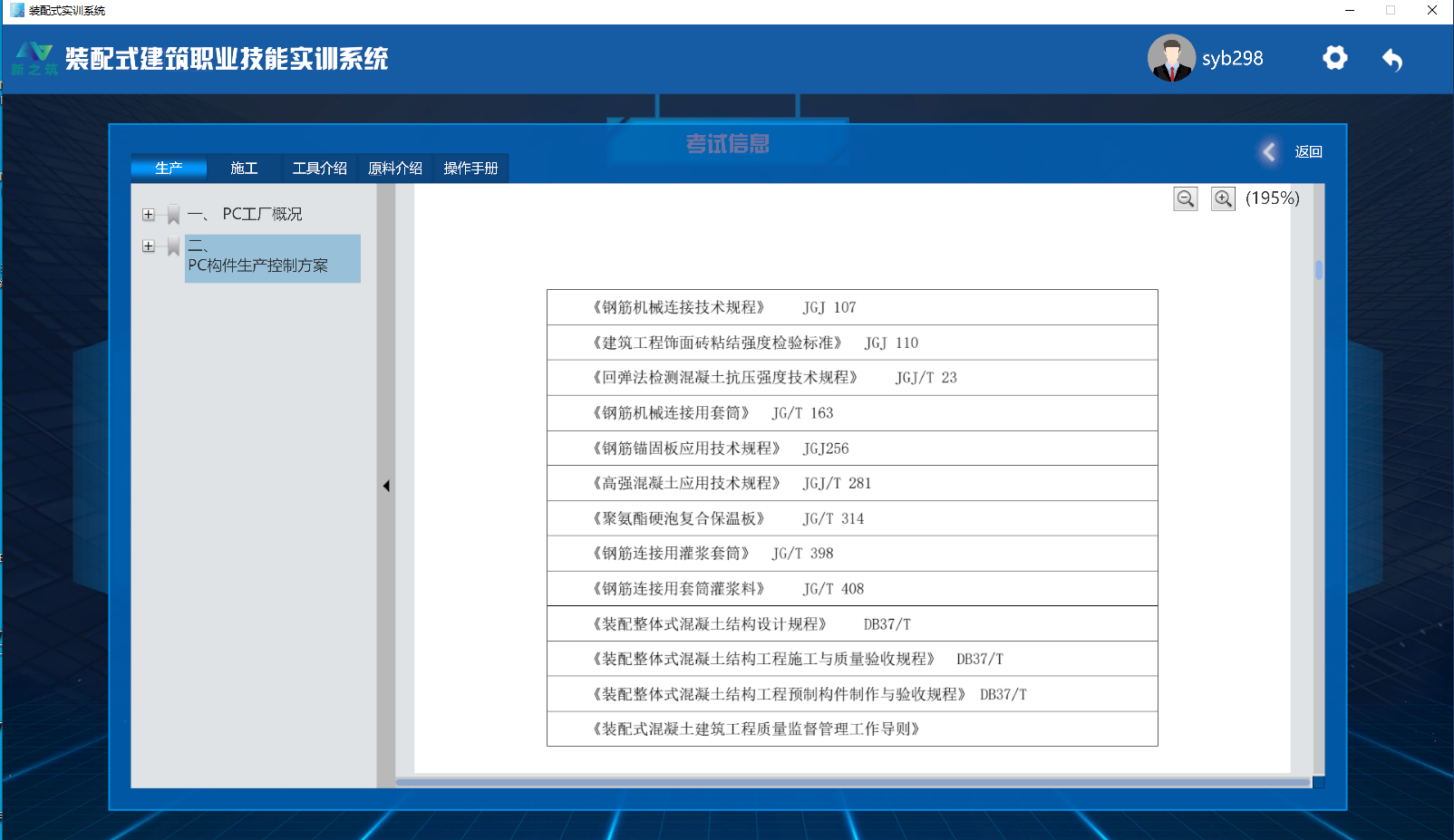Click the syb298 user avatar
Image resolution: width=1454 pixels, height=840 pixels.
[x=1171, y=59]
